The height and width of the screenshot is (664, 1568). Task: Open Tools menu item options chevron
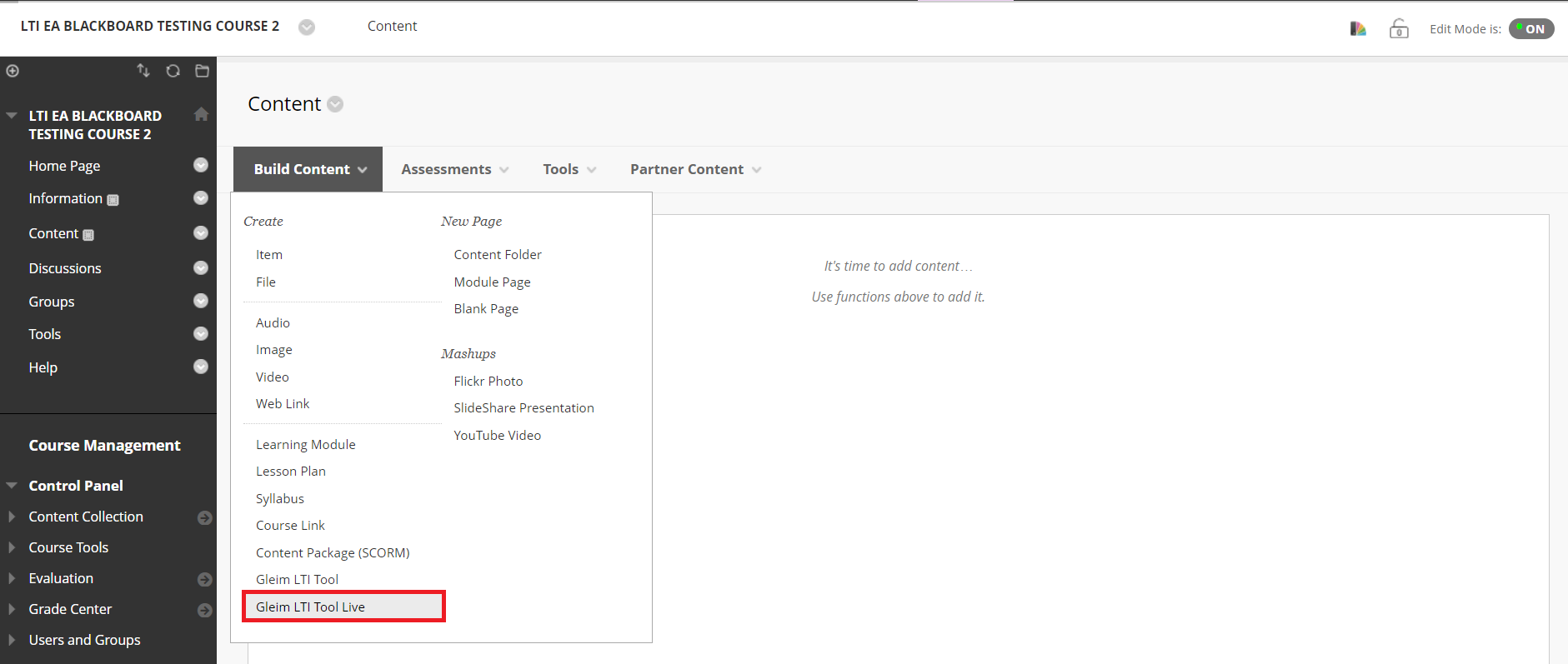pyautogui.click(x=201, y=333)
